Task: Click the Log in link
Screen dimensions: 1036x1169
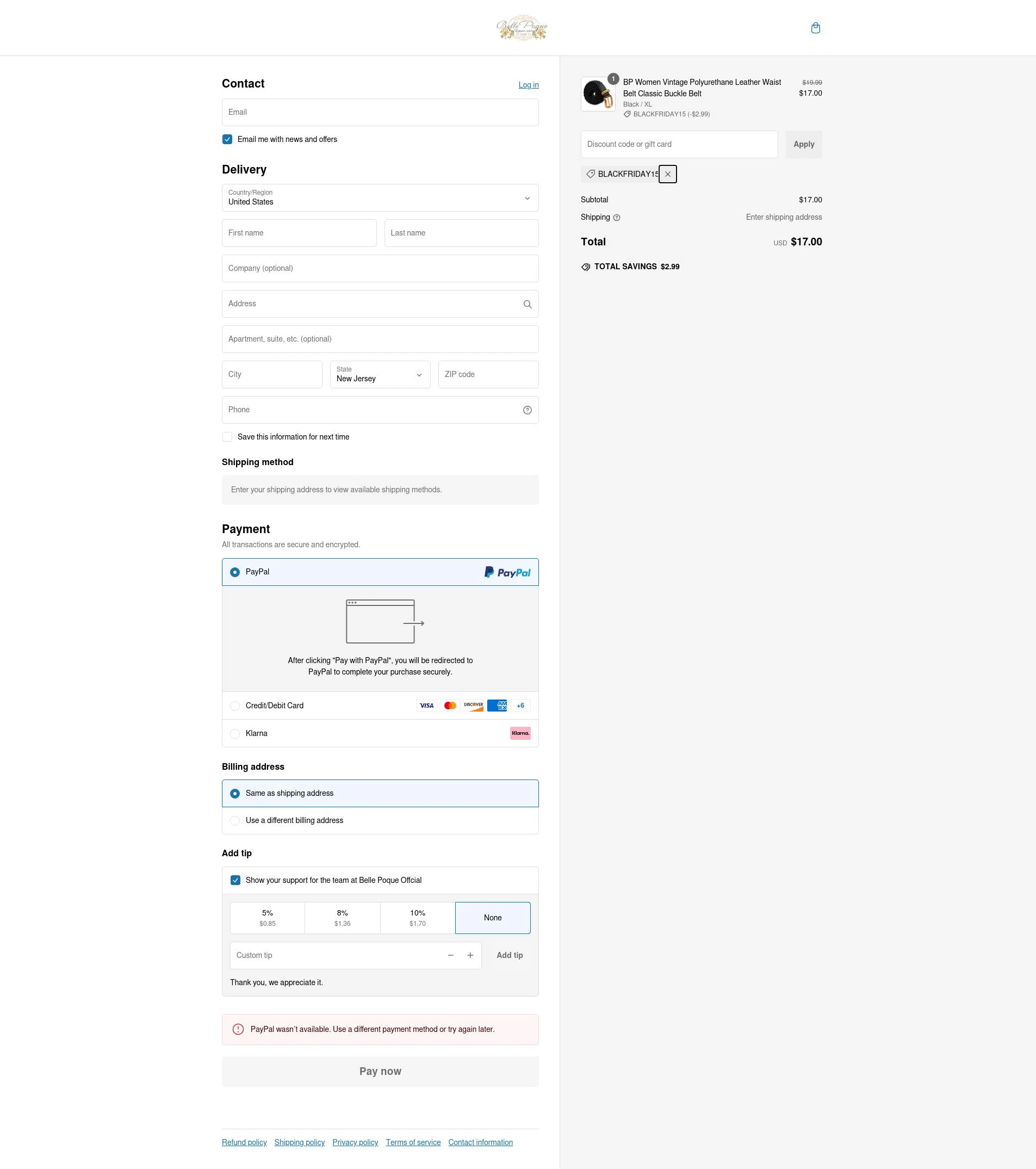Action: click(528, 85)
